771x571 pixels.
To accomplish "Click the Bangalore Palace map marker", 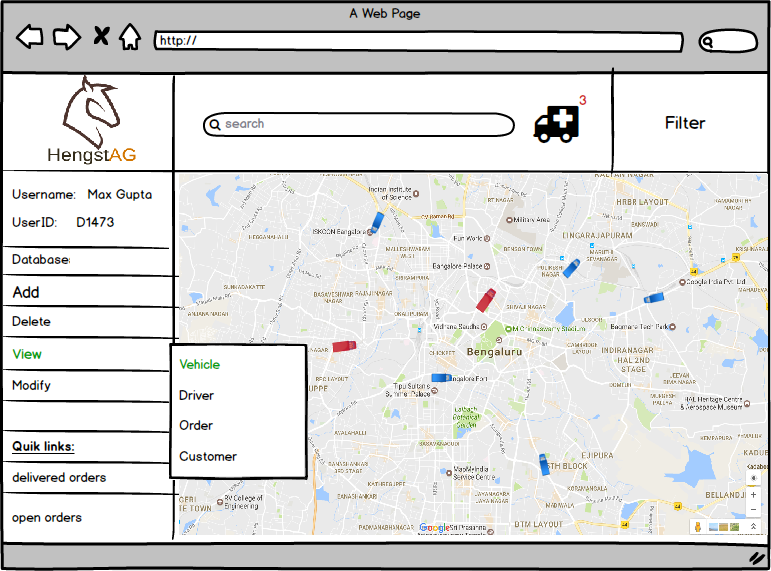I will coord(487,266).
